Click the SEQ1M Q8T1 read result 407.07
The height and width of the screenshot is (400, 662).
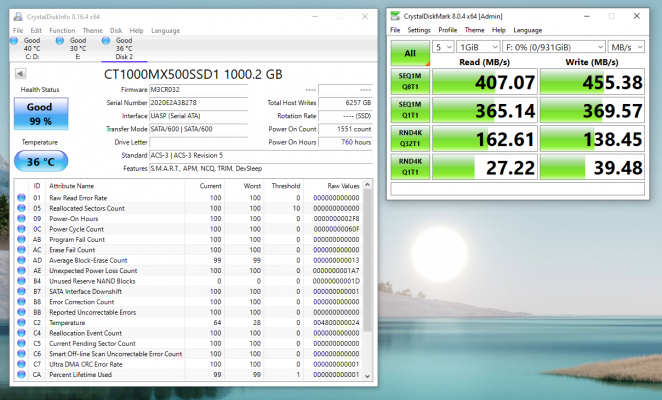[485, 82]
